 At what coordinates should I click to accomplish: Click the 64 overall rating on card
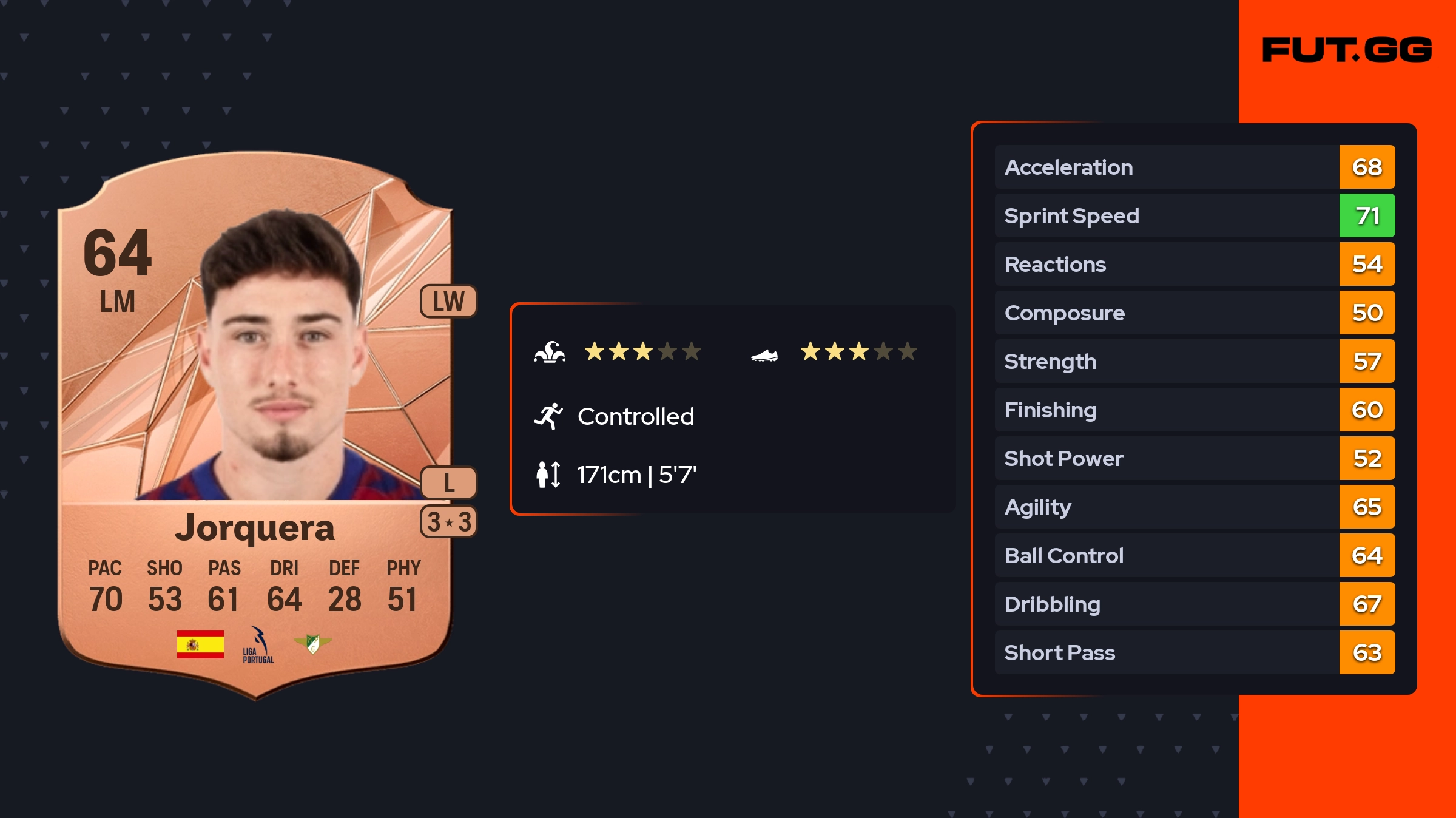(x=118, y=254)
